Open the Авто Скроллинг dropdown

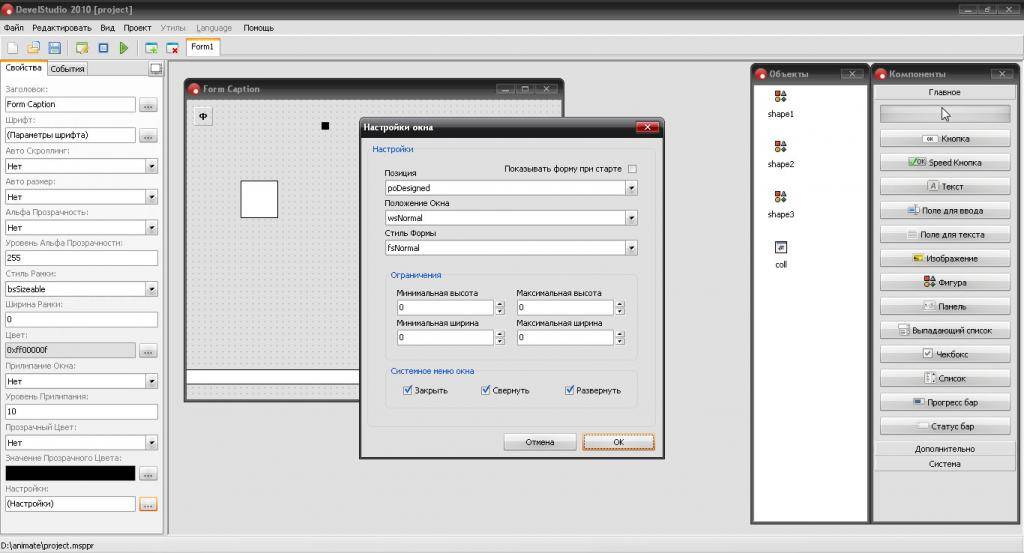[152, 166]
